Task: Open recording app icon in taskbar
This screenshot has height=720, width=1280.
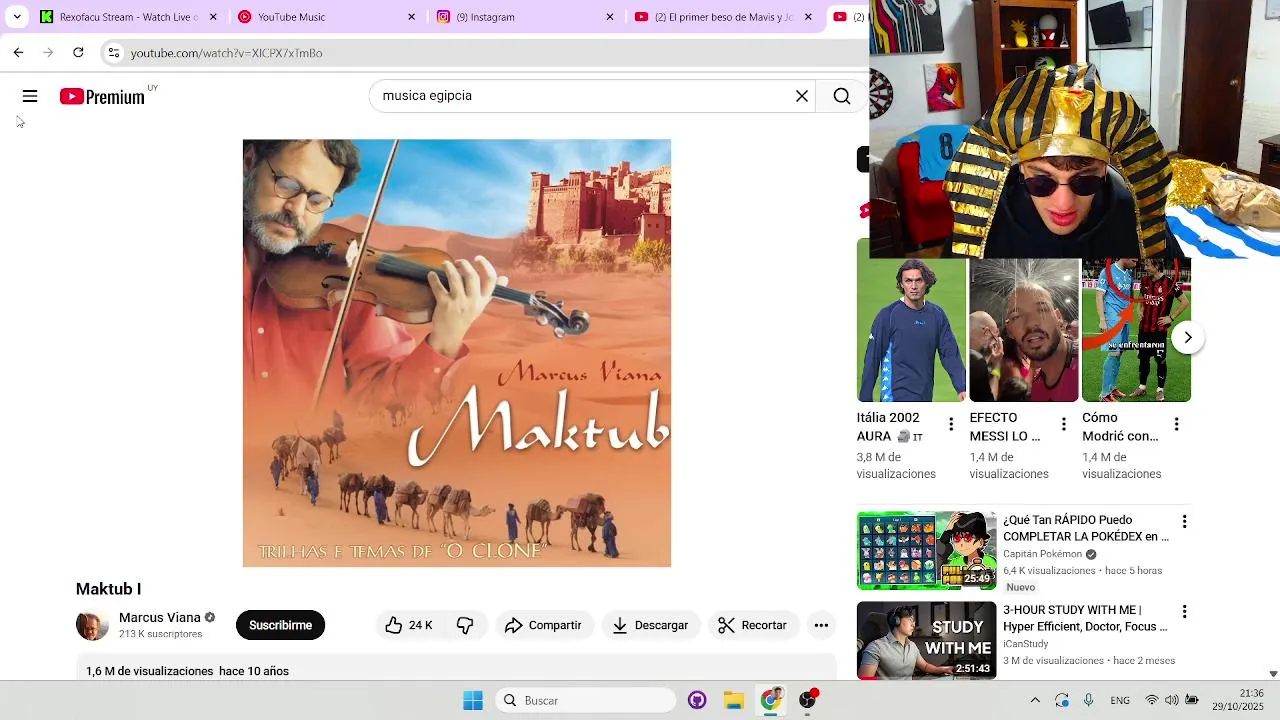Action: pos(808,699)
